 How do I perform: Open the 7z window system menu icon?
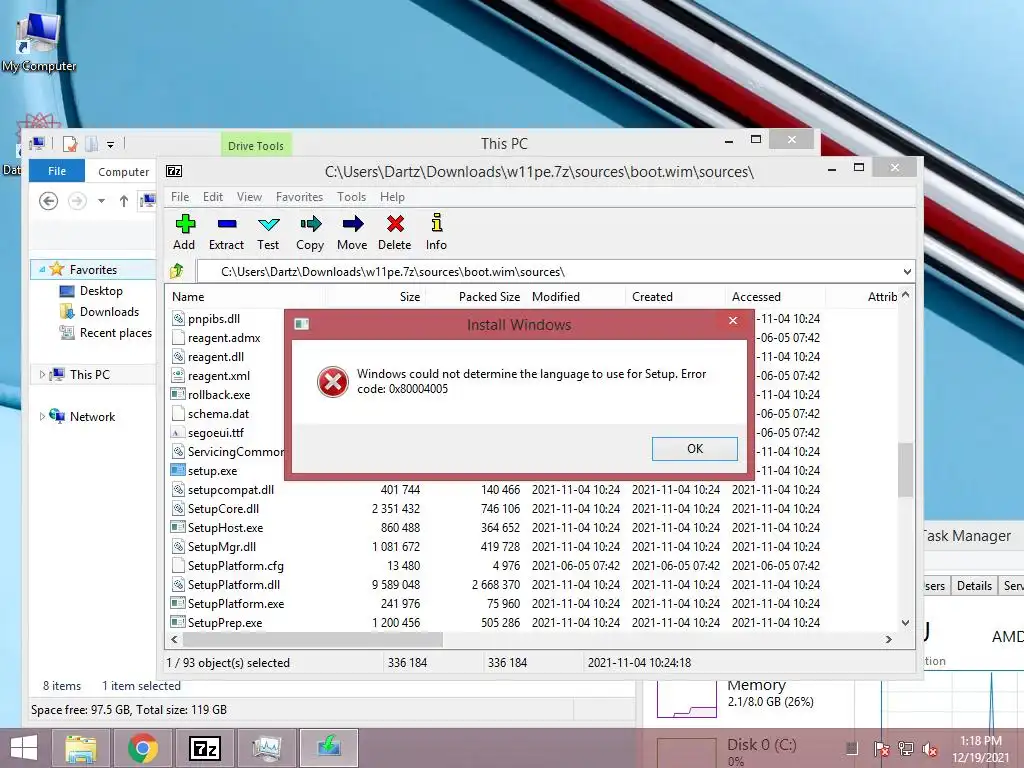pyautogui.click(x=174, y=171)
